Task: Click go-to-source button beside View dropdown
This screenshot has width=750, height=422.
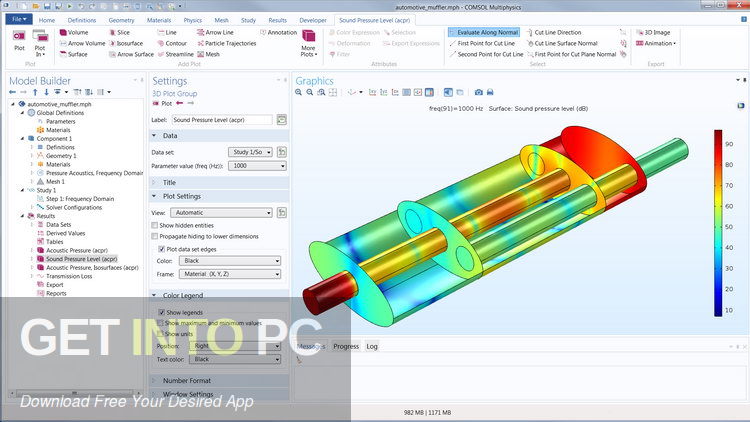Action: 282,212
